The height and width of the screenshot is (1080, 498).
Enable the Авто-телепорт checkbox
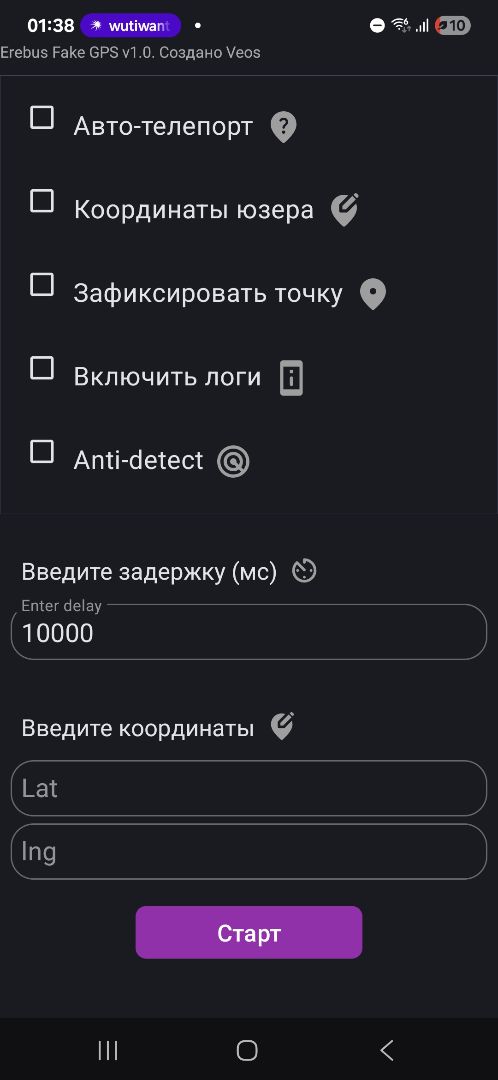(x=42, y=118)
